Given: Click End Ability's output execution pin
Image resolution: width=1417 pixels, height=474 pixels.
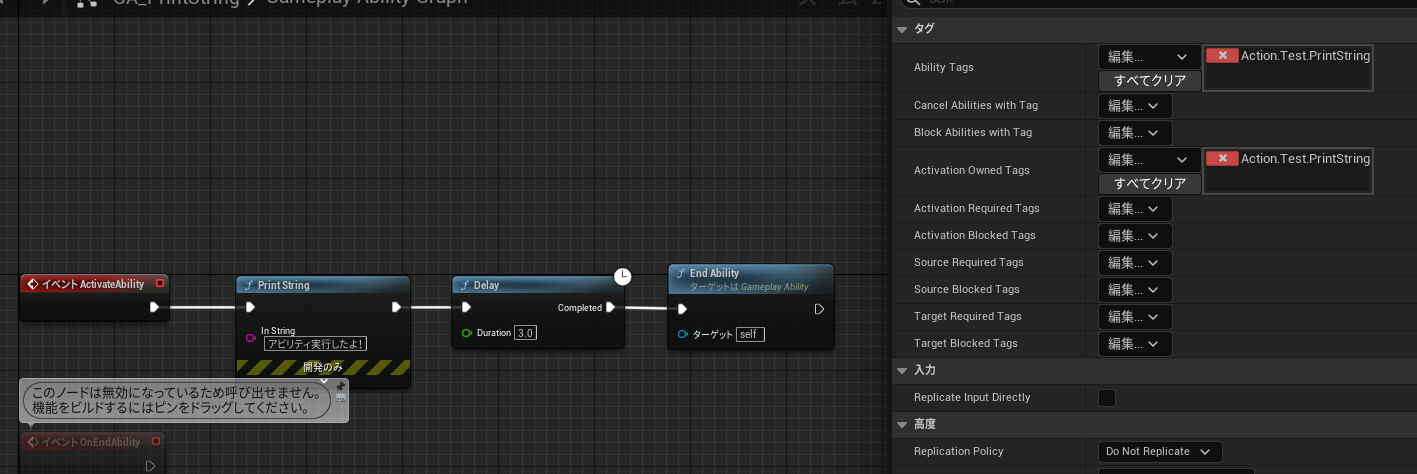Looking at the screenshot, I should point(819,309).
